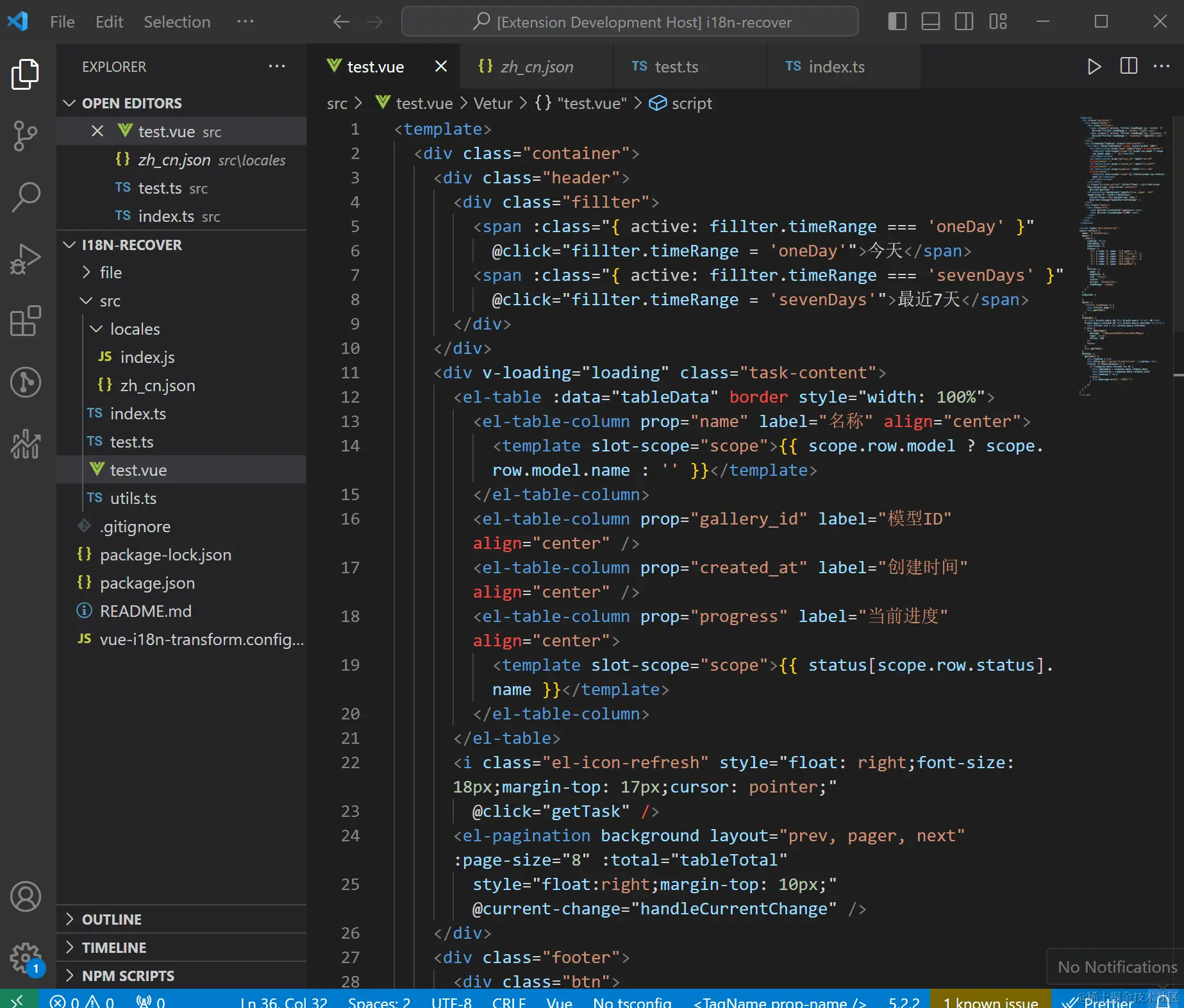The height and width of the screenshot is (1008, 1184).
Task: Open the Search view in activity bar
Action: 26,197
